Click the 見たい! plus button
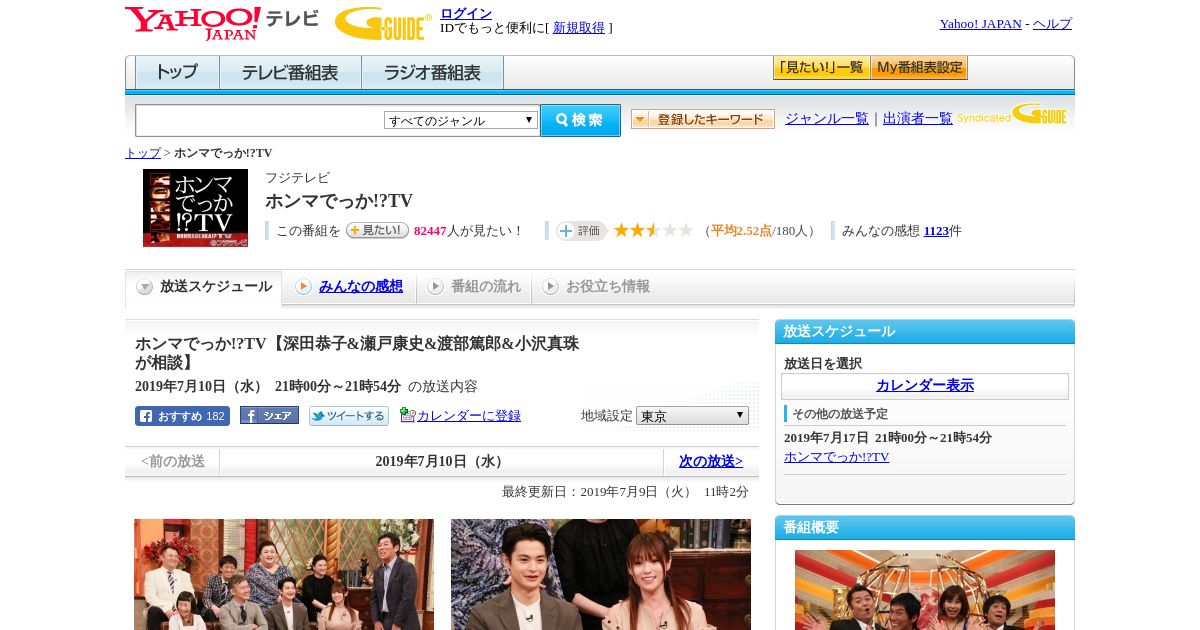The width and height of the screenshot is (1200, 630). [377, 230]
